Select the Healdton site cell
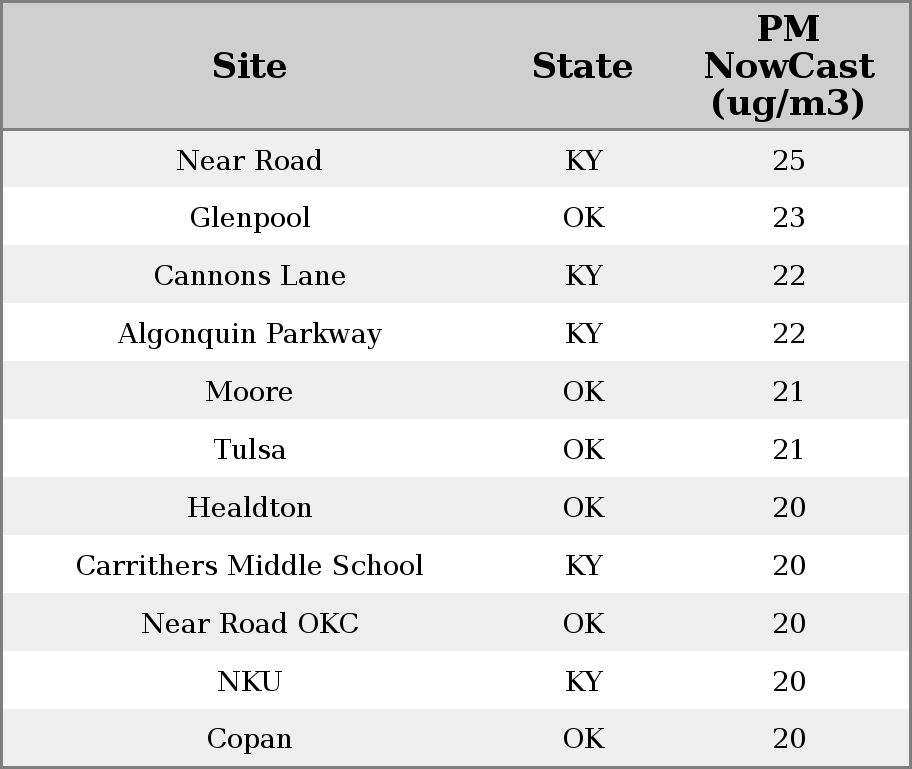 [x=249, y=508]
